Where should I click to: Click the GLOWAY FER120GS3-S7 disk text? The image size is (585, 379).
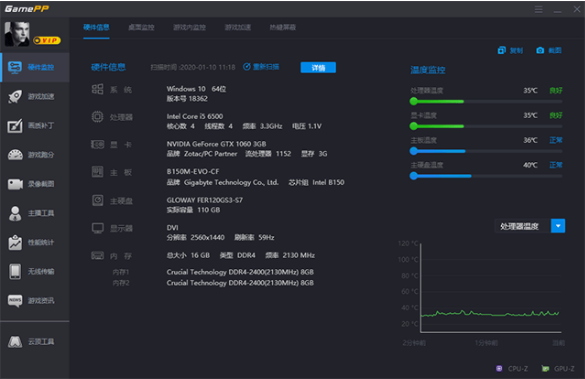click(204, 200)
